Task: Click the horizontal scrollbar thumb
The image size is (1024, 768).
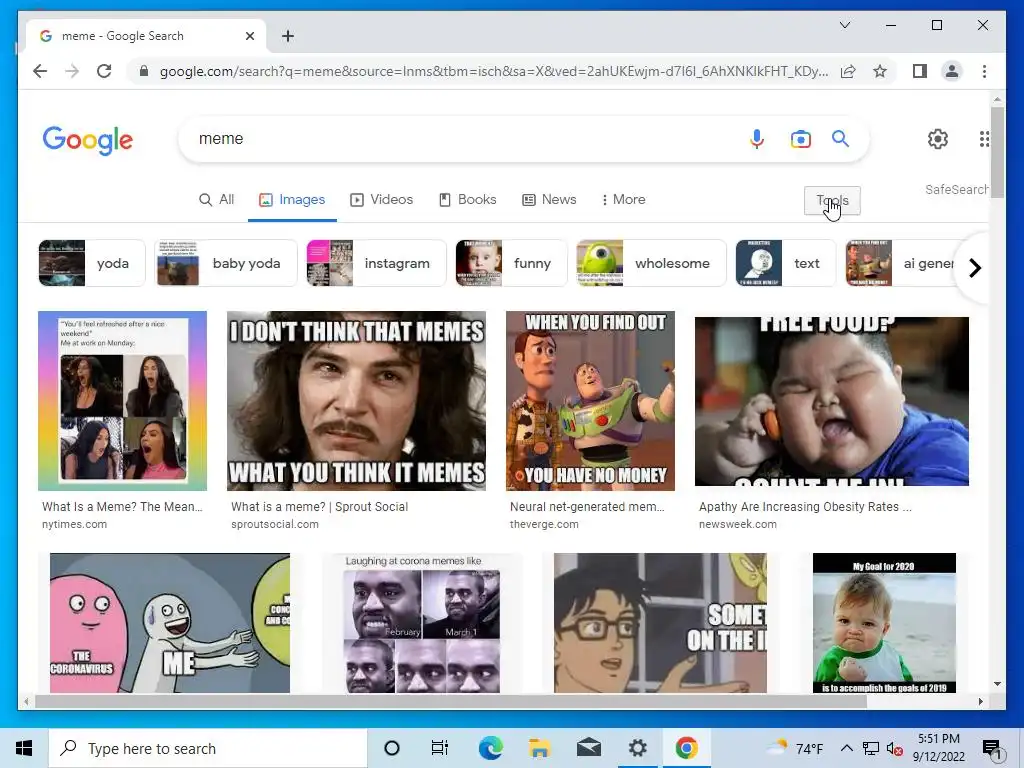Action: [451, 702]
